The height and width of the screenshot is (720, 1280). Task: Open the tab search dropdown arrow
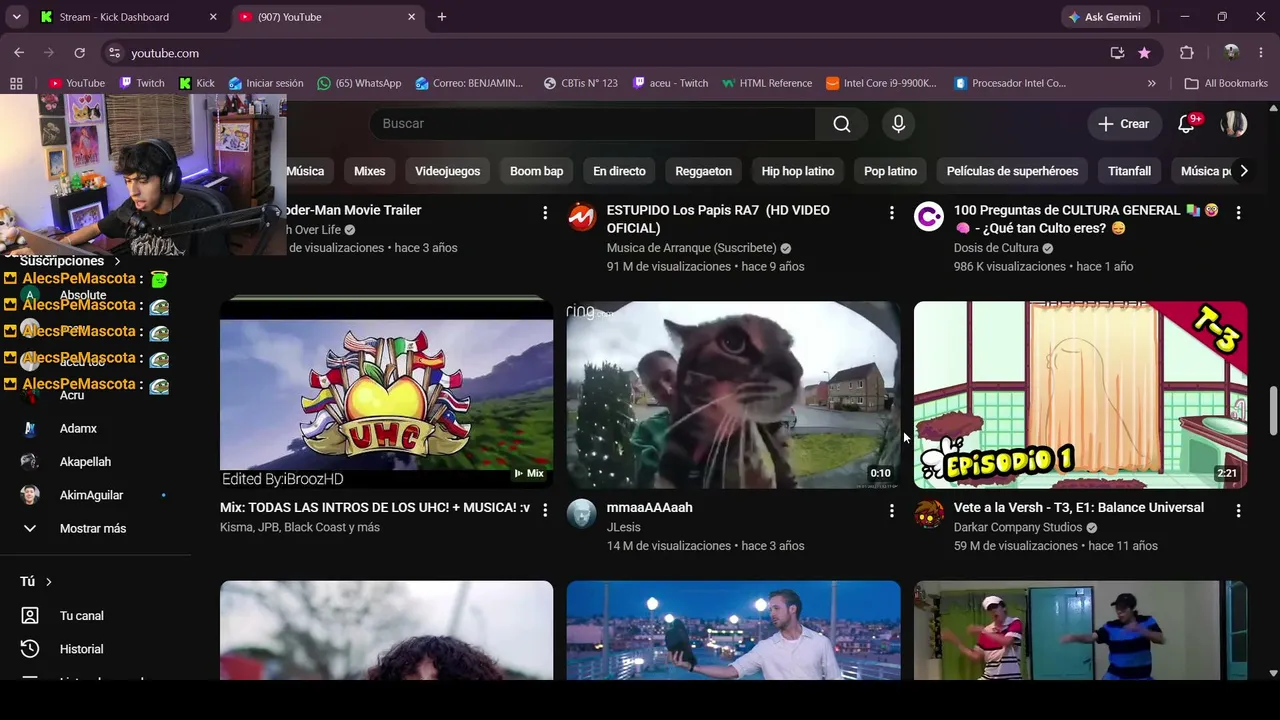[x=16, y=17]
